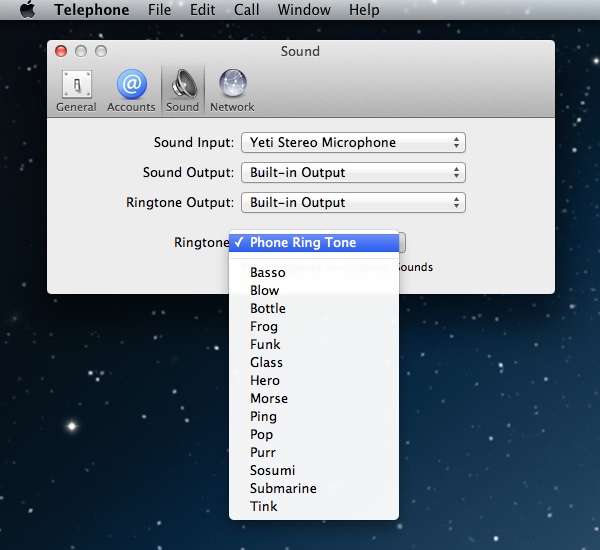Open the Edit menu
600x550 pixels.
click(x=202, y=10)
